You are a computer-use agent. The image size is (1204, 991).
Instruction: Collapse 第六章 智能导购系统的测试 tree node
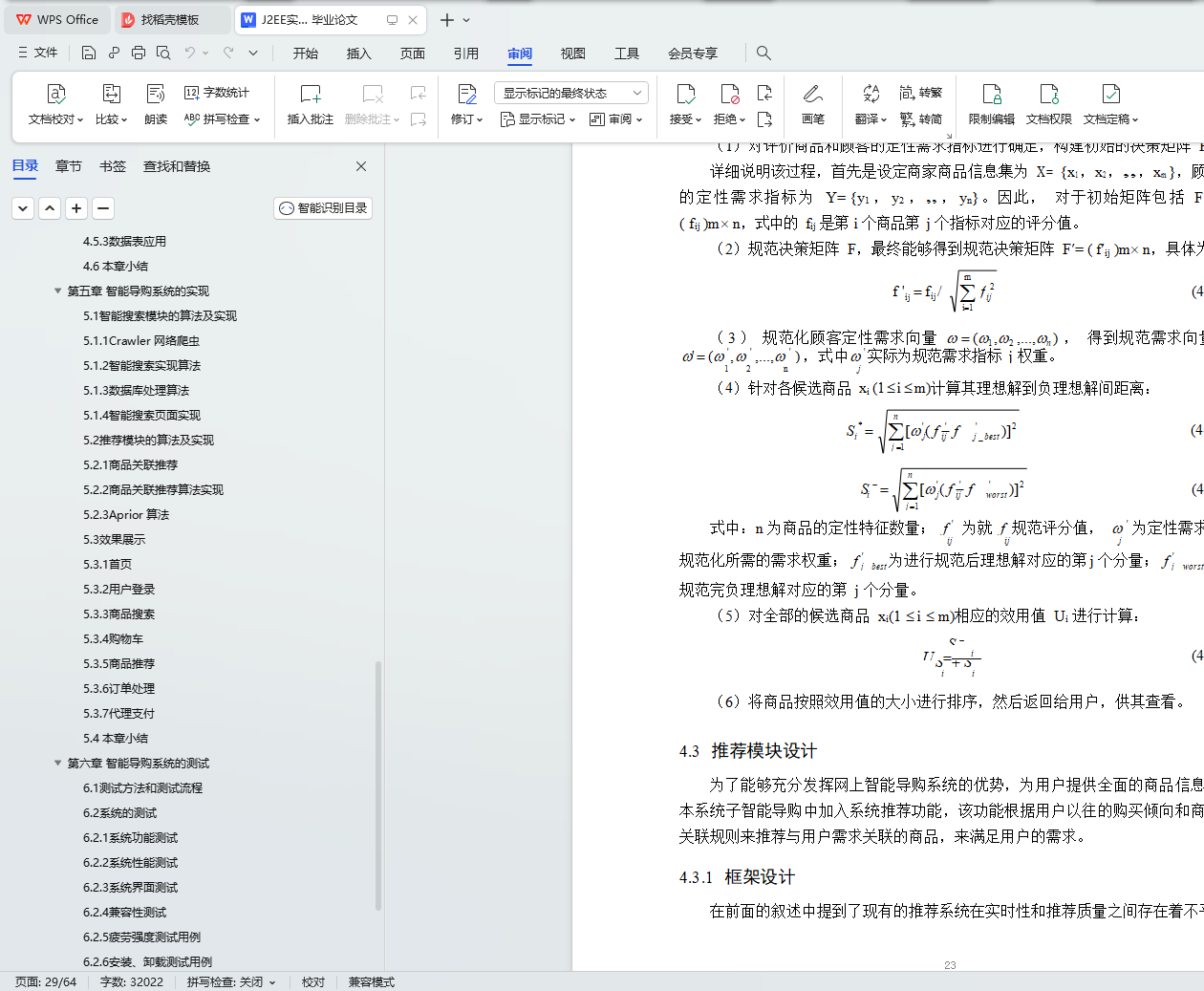pyautogui.click(x=58, y=764)
